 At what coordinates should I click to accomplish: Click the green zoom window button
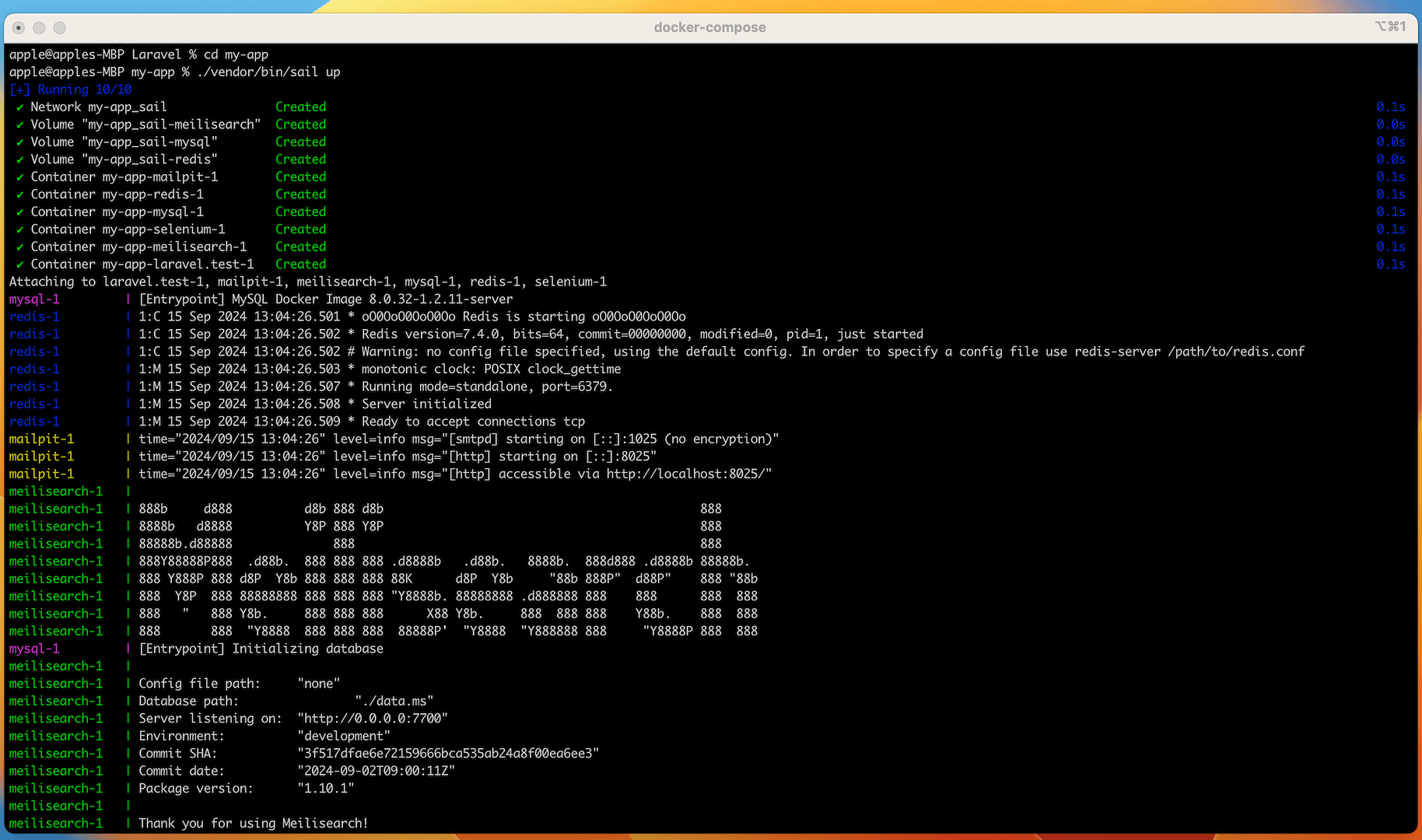click(x=60, y=28)
